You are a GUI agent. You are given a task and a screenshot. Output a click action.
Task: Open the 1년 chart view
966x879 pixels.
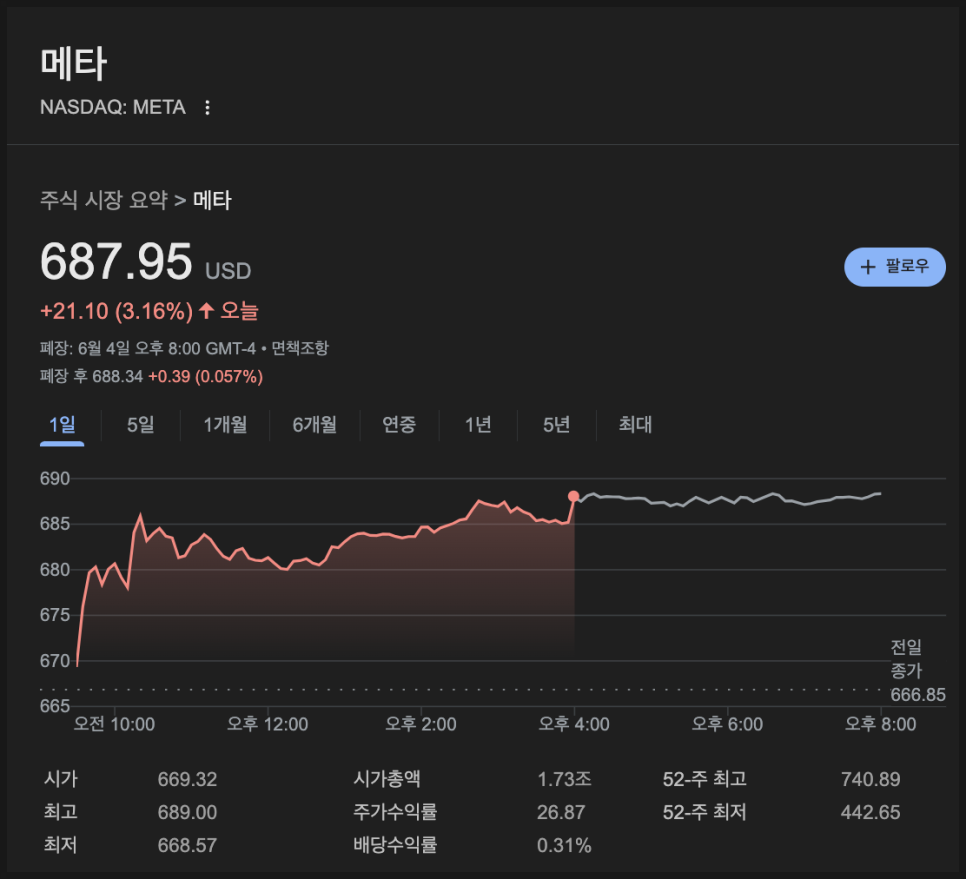tap(478, 424)
